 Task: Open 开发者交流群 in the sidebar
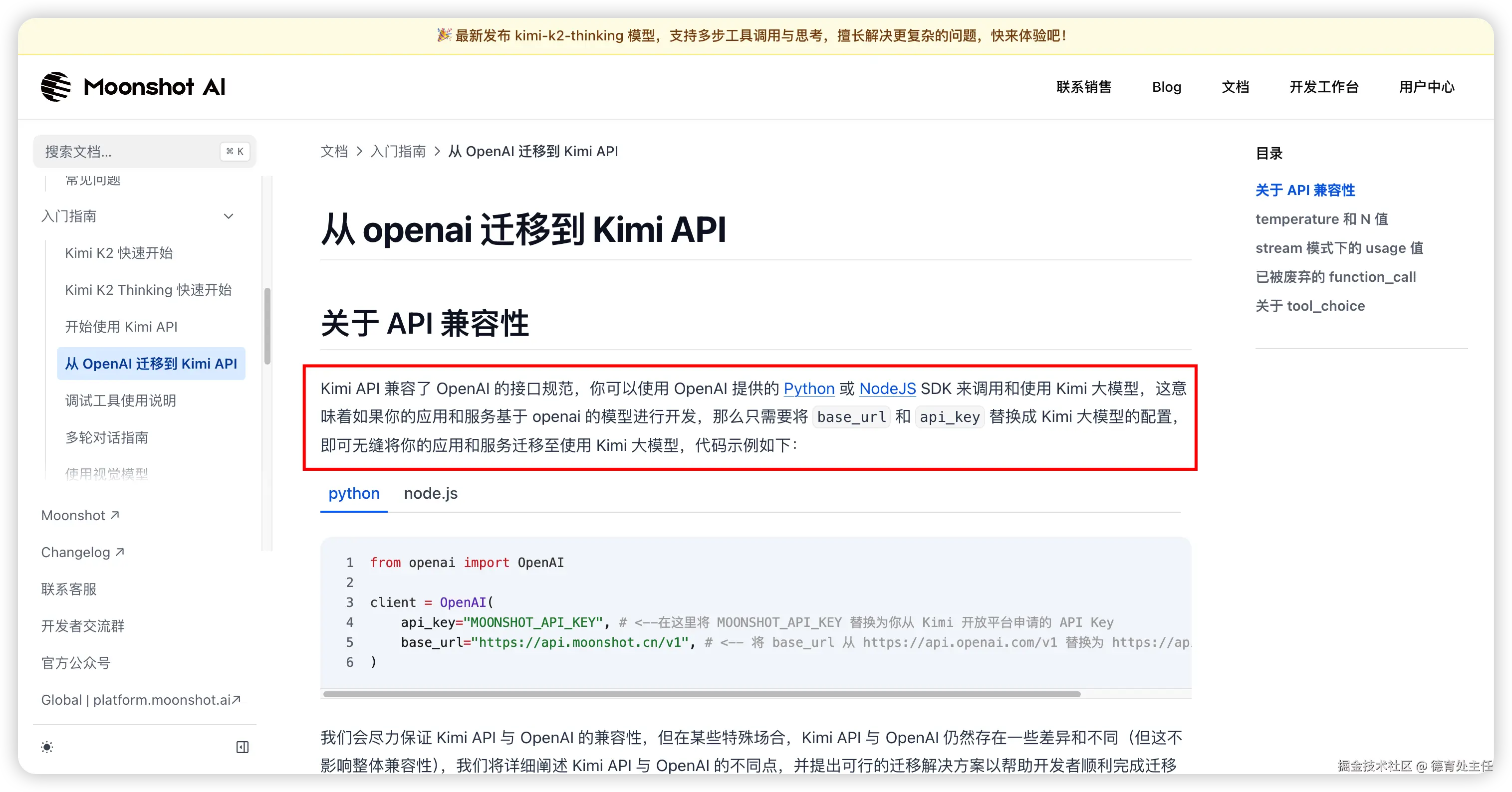[x=83, y=626]
